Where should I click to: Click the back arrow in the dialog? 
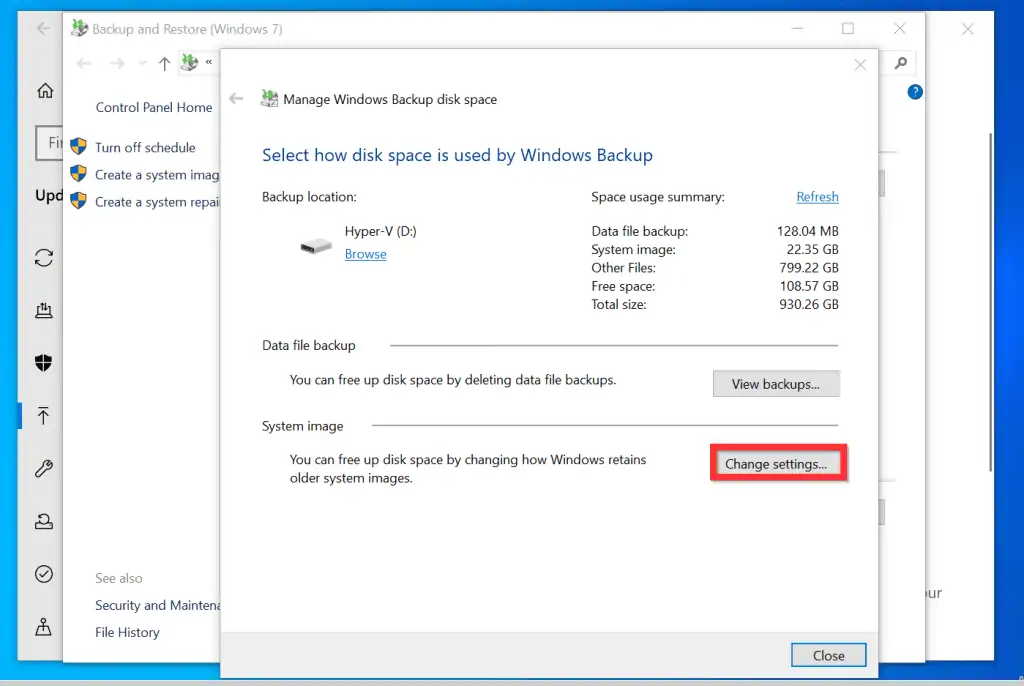(x=237, y=99)
